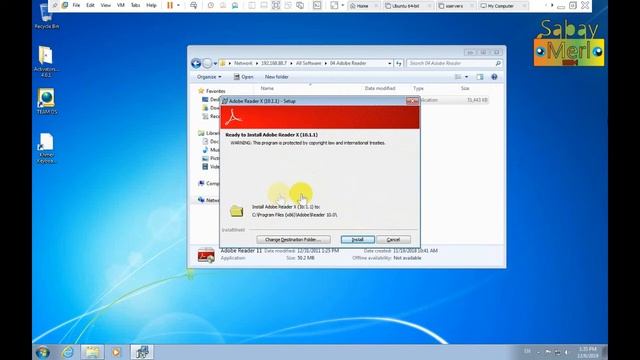
Task: Sort by Type column header
Action: 418,88
